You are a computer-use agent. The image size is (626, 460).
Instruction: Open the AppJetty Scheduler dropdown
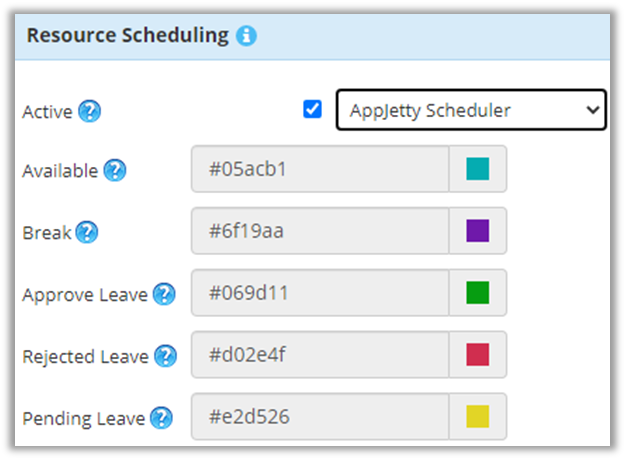click(x=470, y=110)
